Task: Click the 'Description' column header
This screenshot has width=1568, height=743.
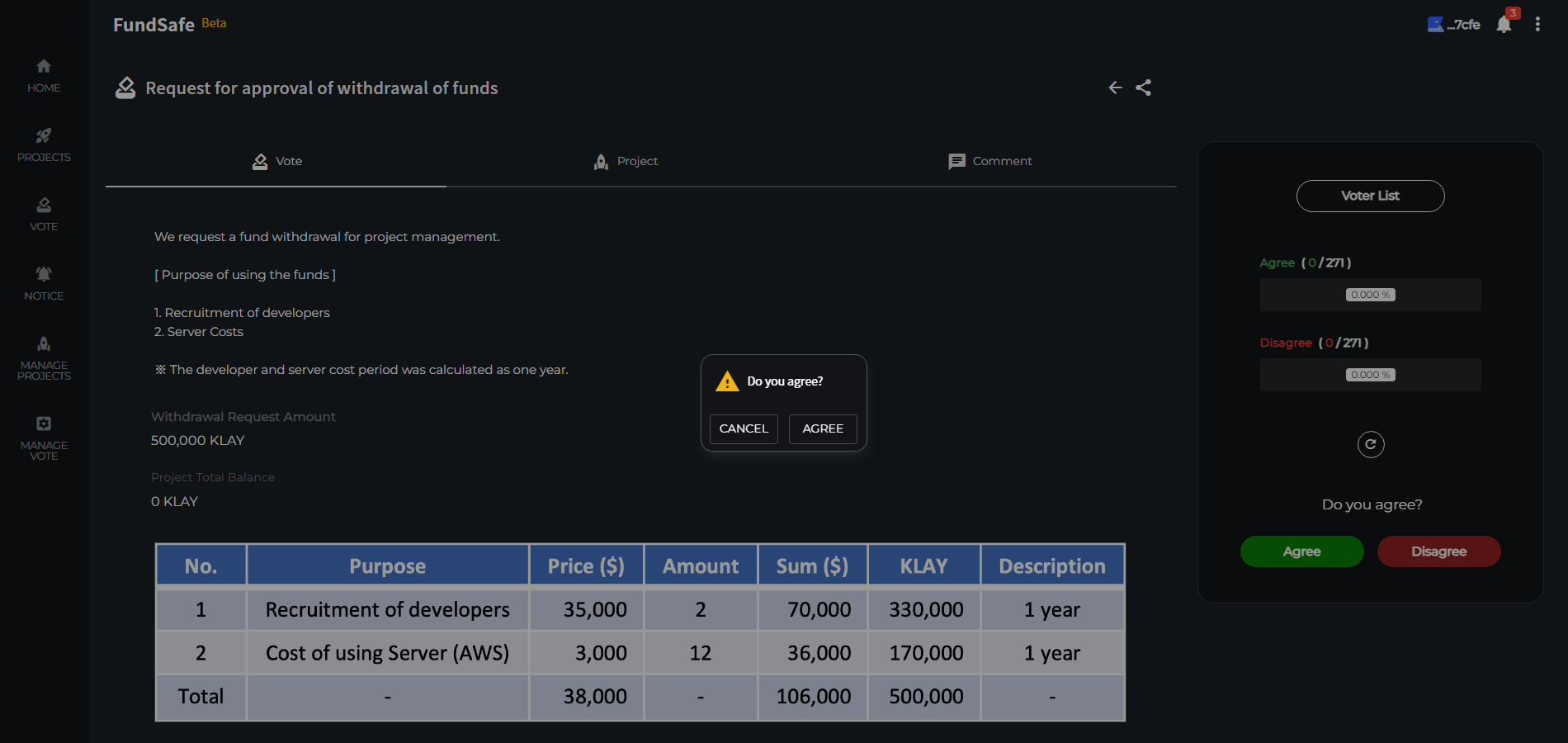Action: pos(1052,566)
